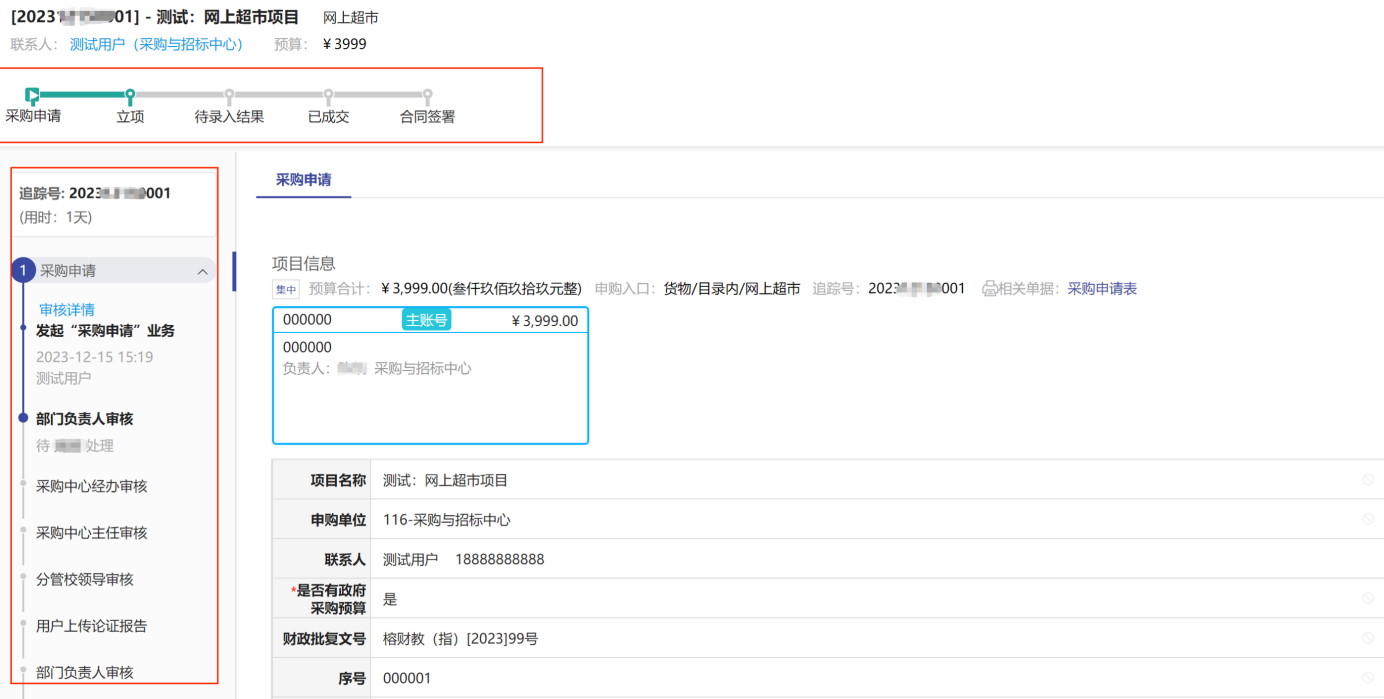Select the 分管校领导审核 workflow step
This screenshot has height=699, width=1384.
click(x=85, y=579)
